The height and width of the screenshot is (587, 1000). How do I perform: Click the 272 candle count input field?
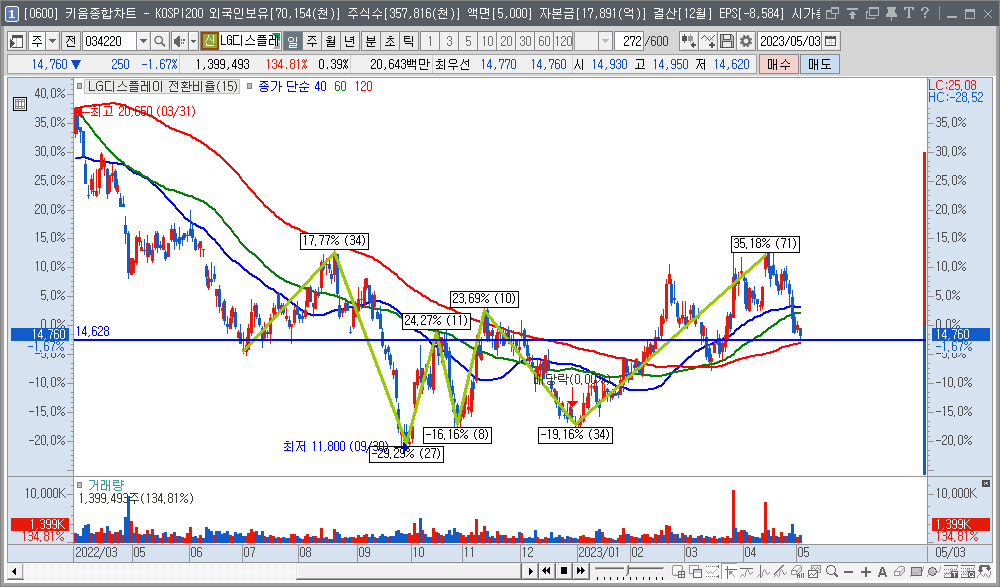(x=629, y=41)
